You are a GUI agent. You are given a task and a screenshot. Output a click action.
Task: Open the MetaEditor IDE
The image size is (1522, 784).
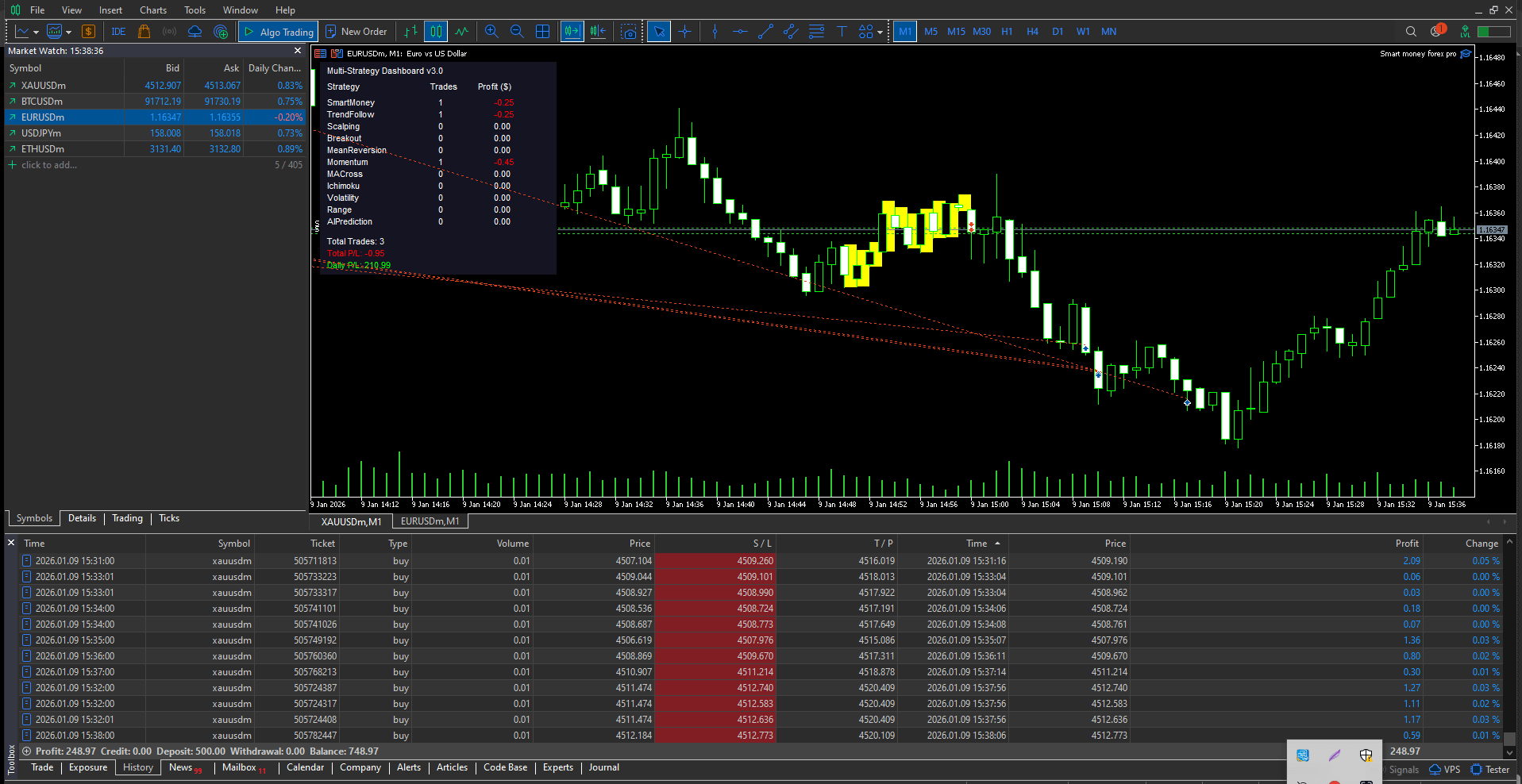[118, 32]
